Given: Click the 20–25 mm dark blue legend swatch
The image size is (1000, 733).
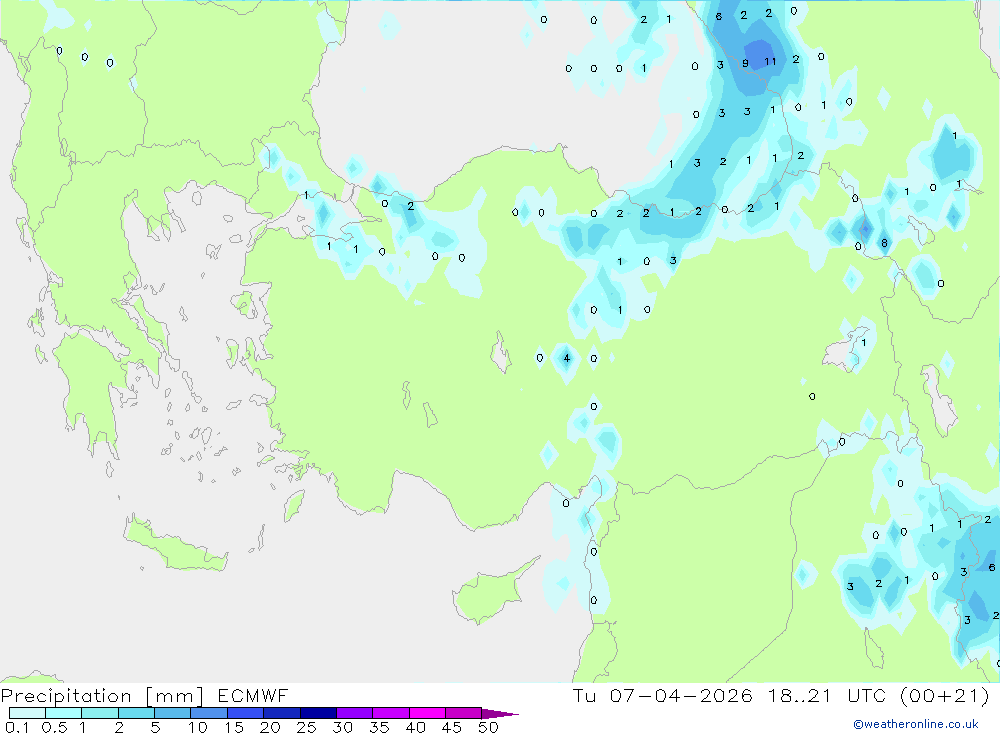Looking at the screenshot, I should [282, 713].
